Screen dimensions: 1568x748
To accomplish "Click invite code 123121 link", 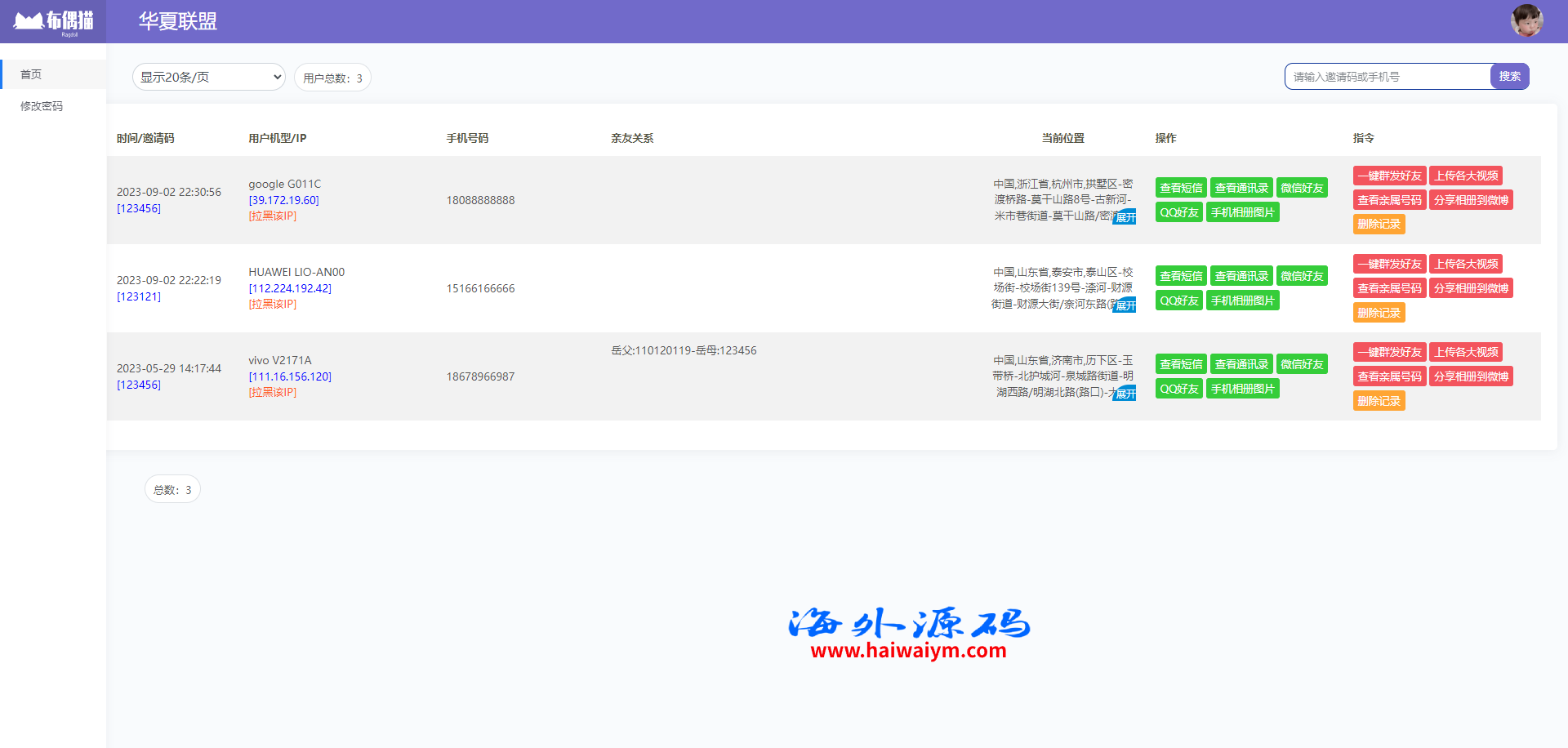I will coord(139,296).
